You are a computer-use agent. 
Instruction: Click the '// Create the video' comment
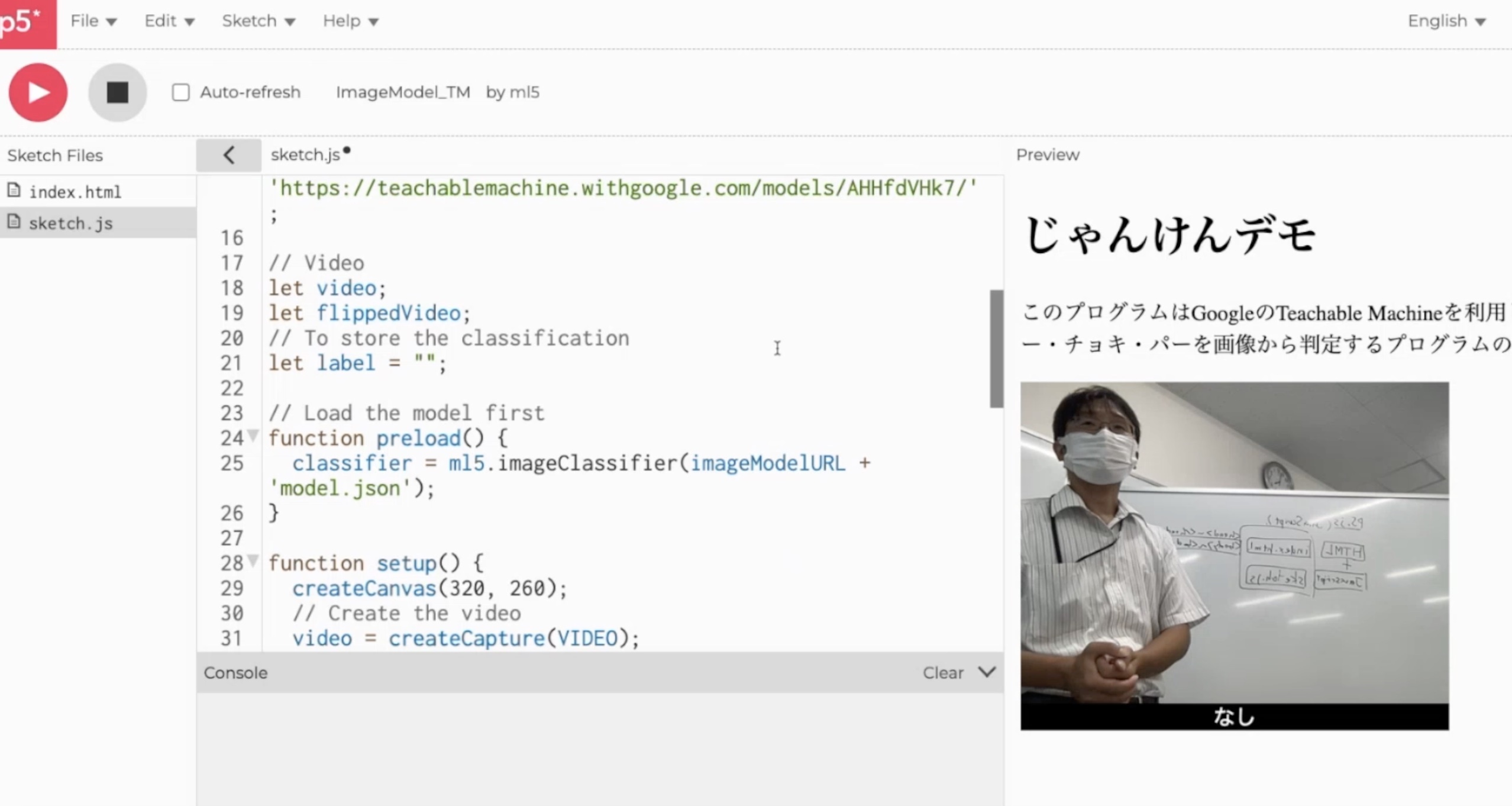tap(407, 614)
